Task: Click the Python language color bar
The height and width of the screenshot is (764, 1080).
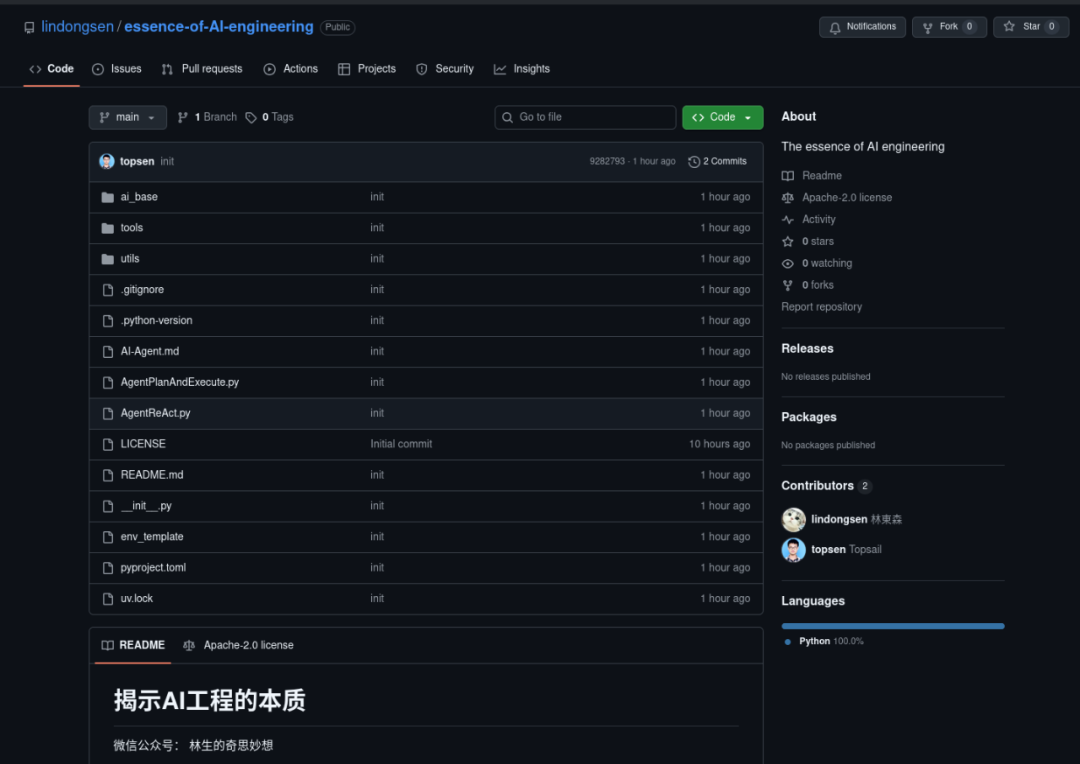Action: [x=892, y=625]
